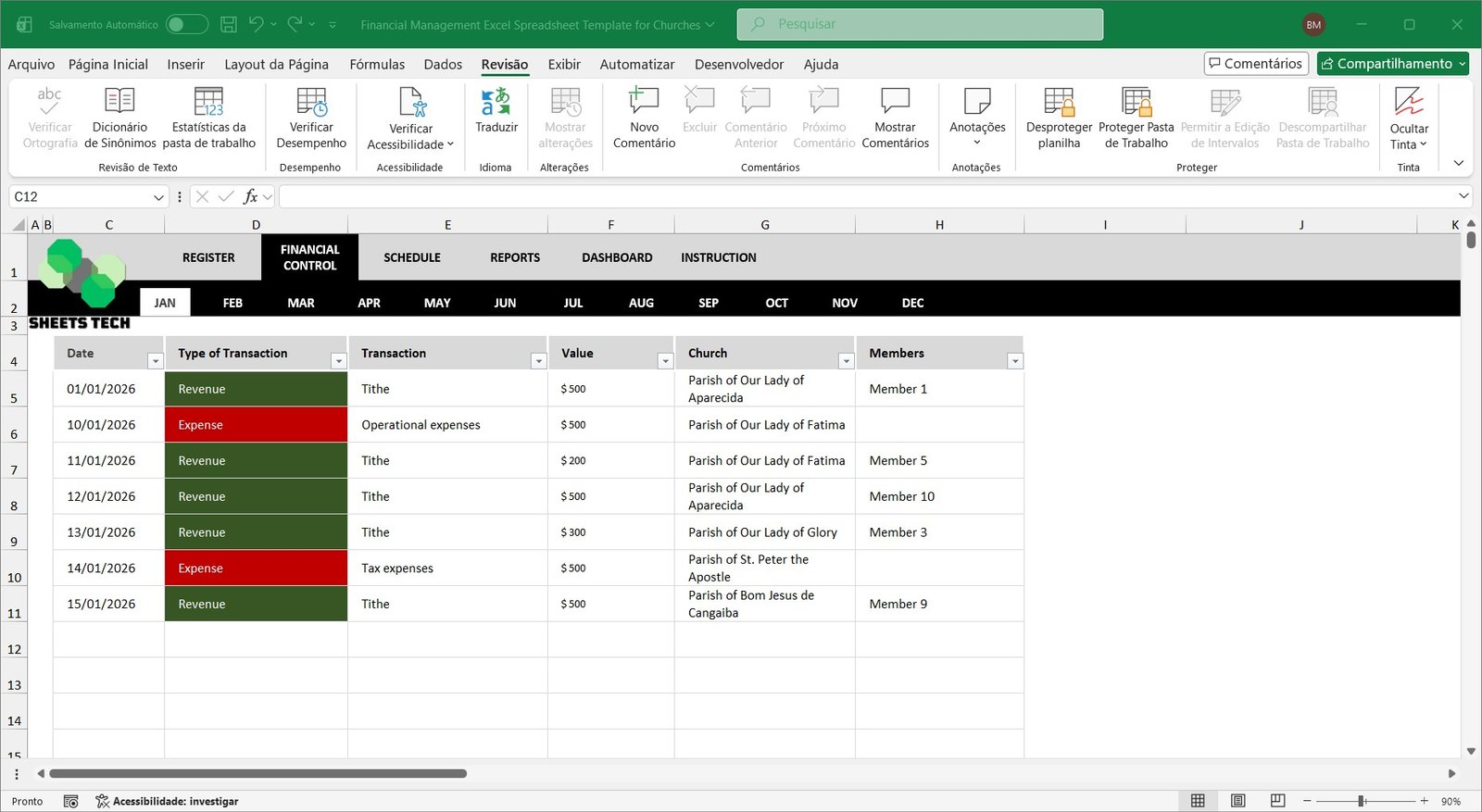Expand the Church column filter
The width and height of the screenshot is (1482, 812).
845,361
